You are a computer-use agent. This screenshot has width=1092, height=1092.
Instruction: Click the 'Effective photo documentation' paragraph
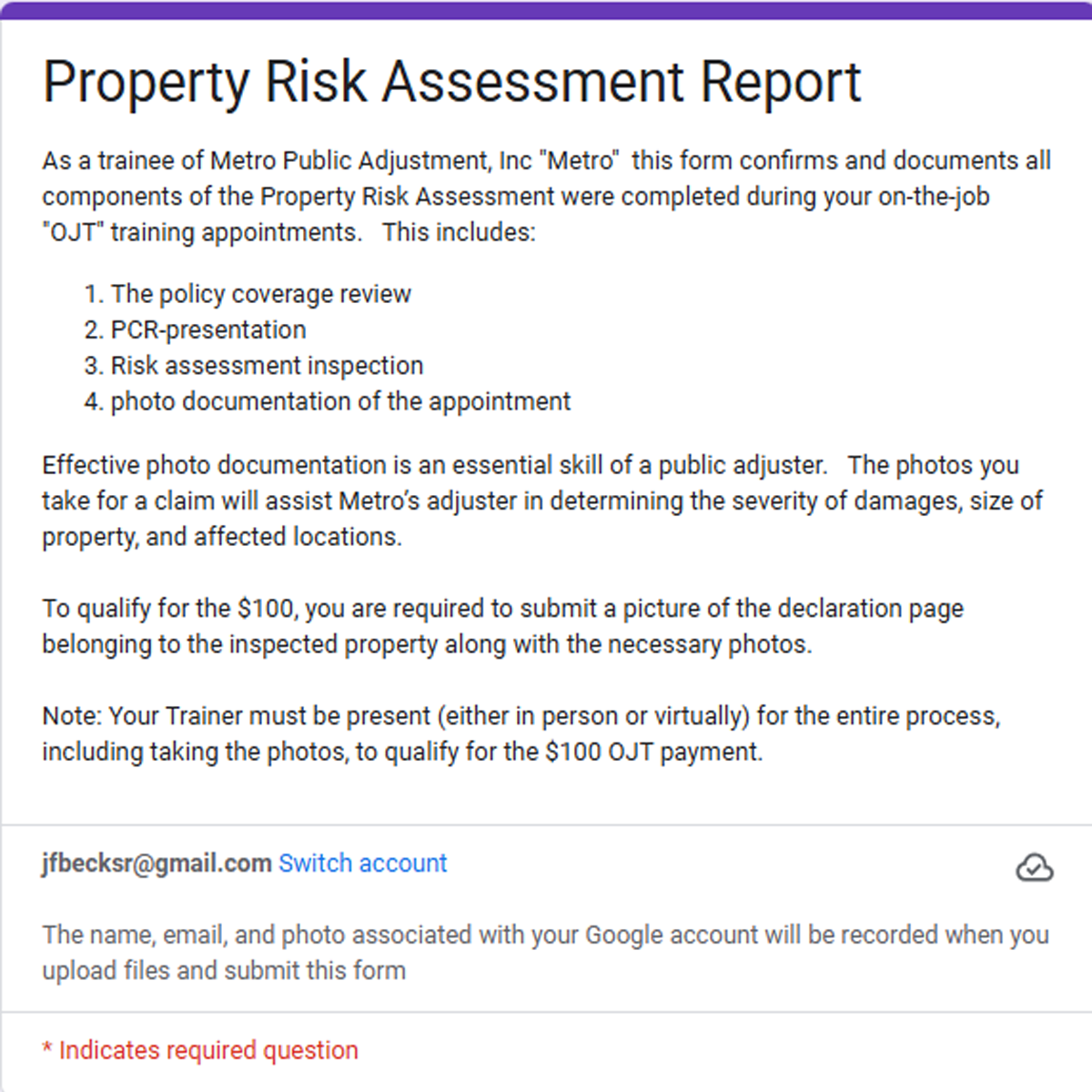542,500
